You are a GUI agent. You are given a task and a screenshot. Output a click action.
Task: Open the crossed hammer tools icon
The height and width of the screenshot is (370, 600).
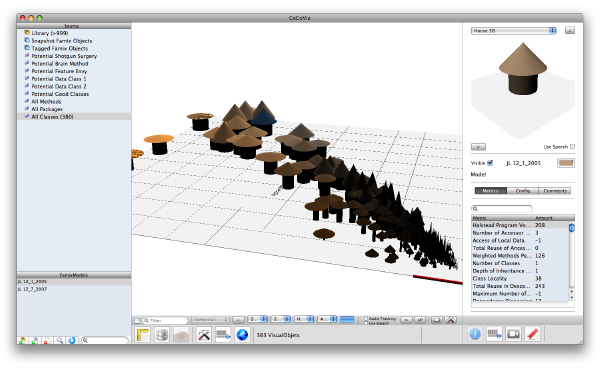tap(204, 335)
